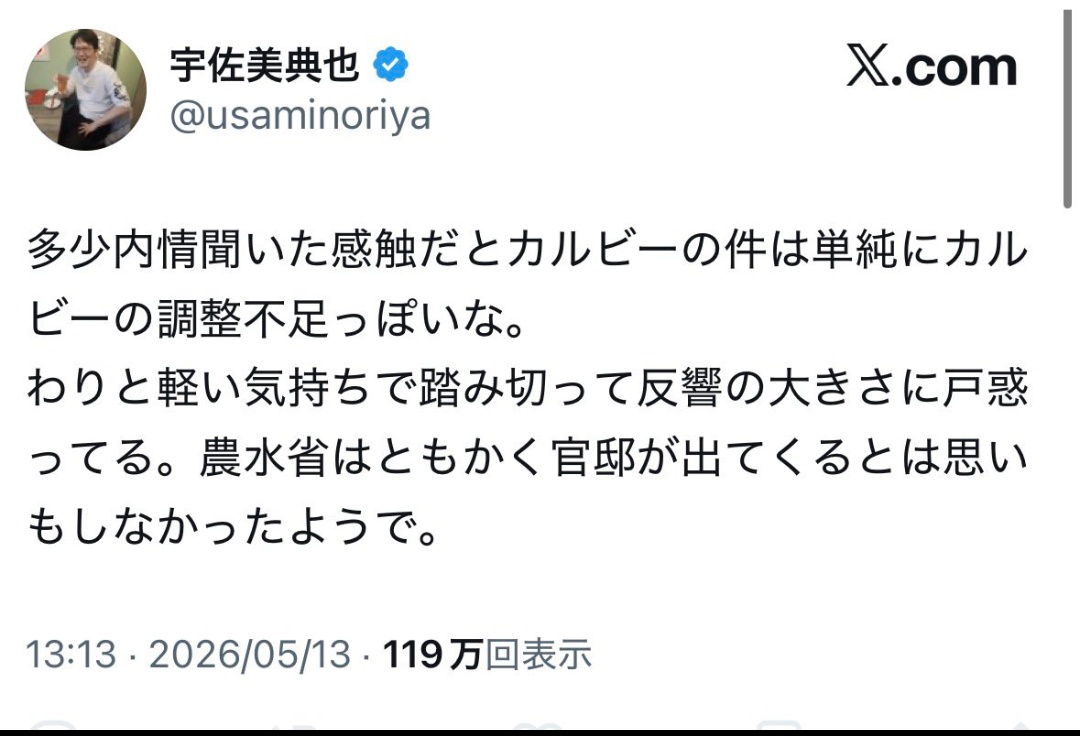The height and width of the screenshot is (736, 1080).
Task: Click the X logo icon
Action: point(868,66)
